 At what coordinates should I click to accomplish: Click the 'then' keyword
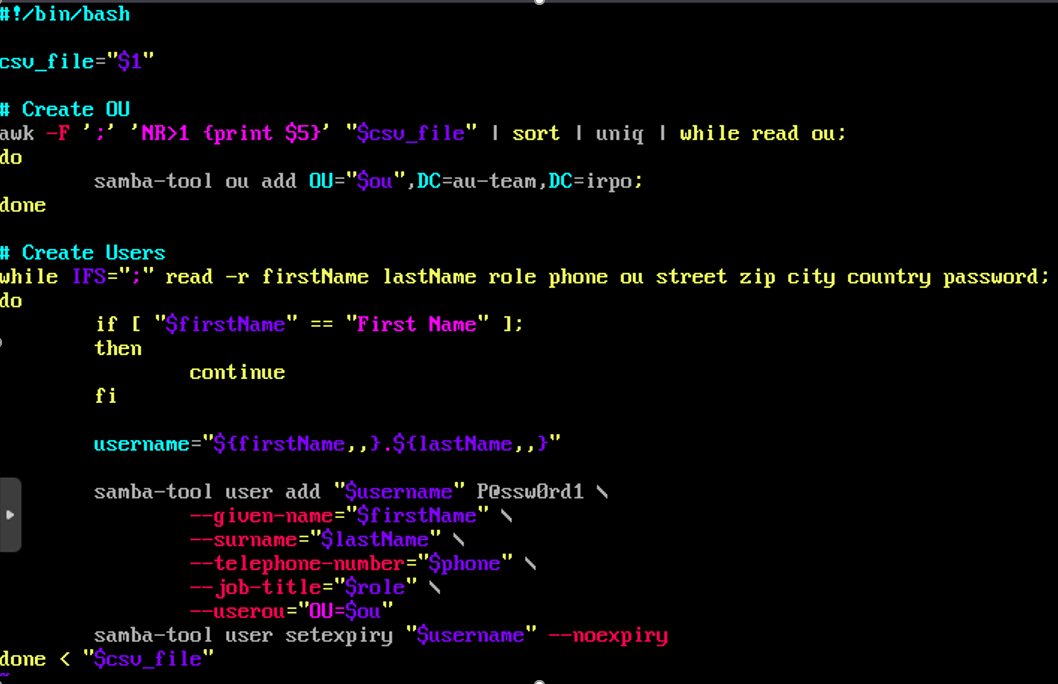click(118, 348)
